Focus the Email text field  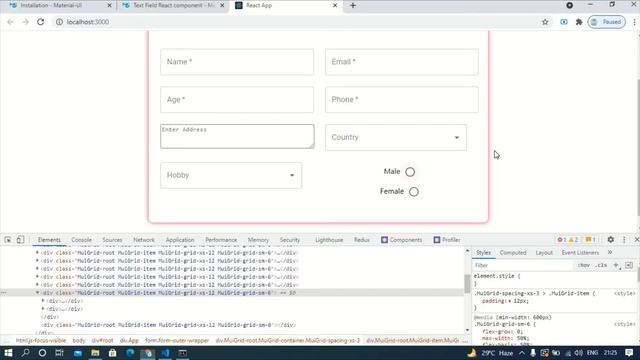click(402, 62)
